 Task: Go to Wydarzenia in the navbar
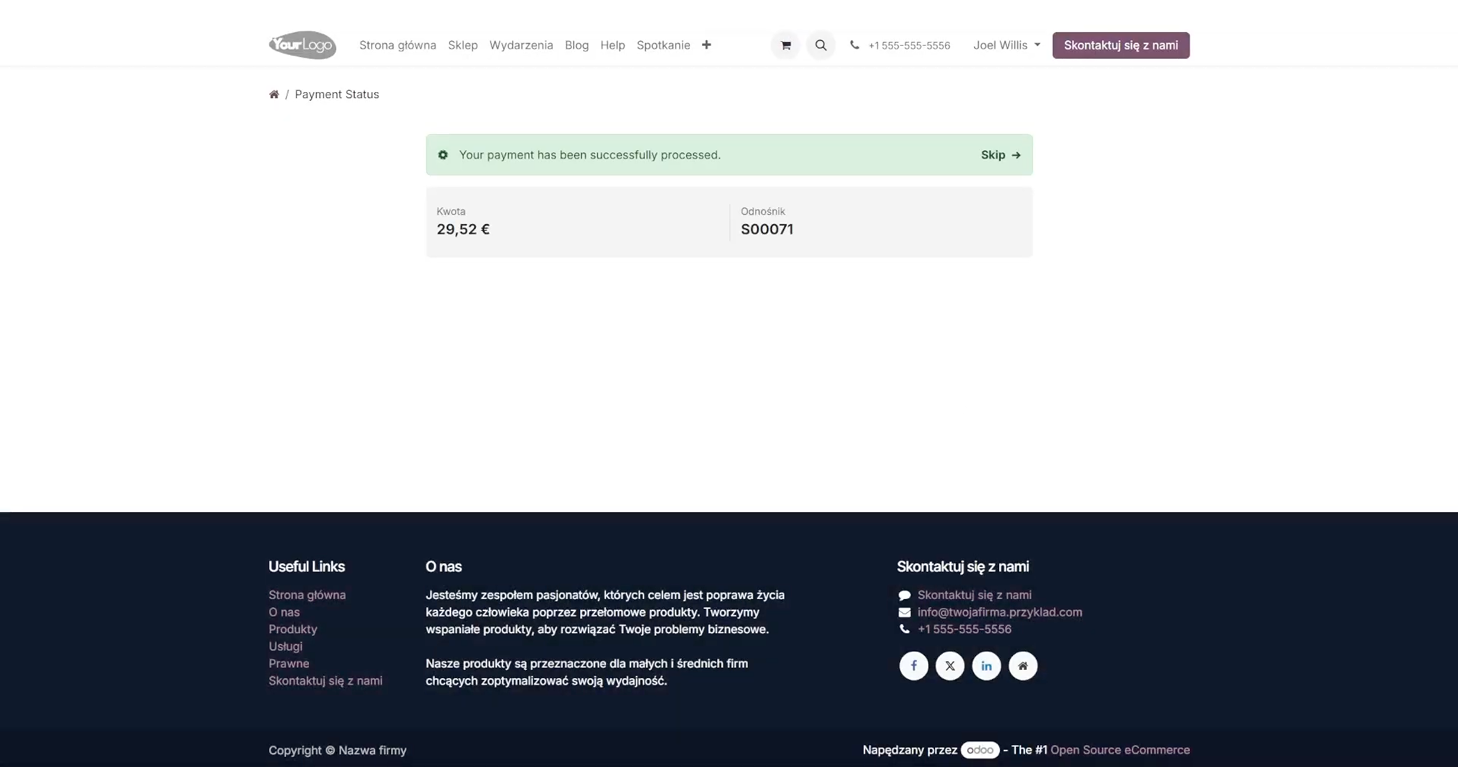[x=521, y=45]
